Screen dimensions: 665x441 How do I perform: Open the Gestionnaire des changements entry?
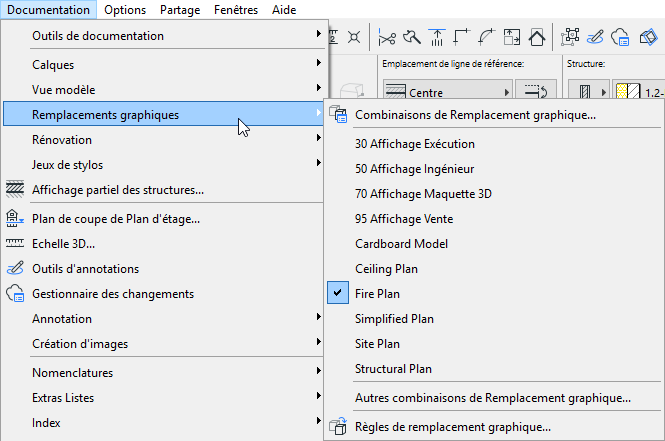163,294
